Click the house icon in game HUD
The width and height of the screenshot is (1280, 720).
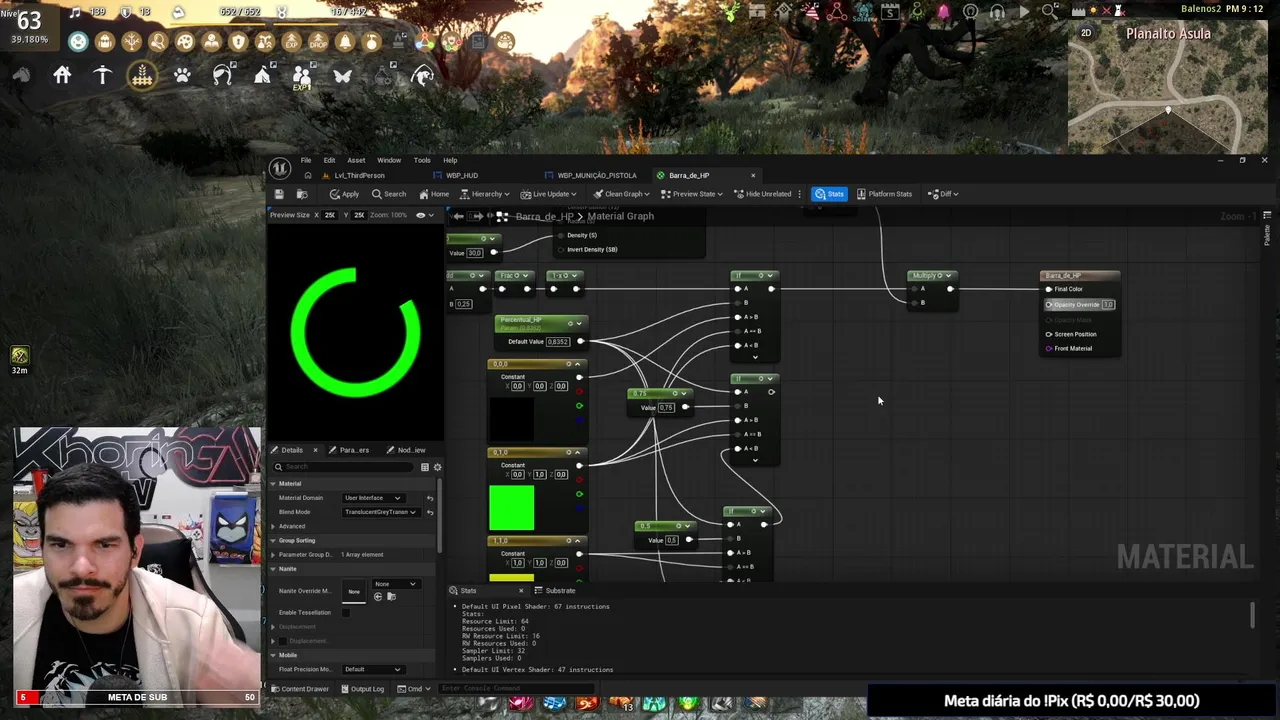tap(62, 75)
